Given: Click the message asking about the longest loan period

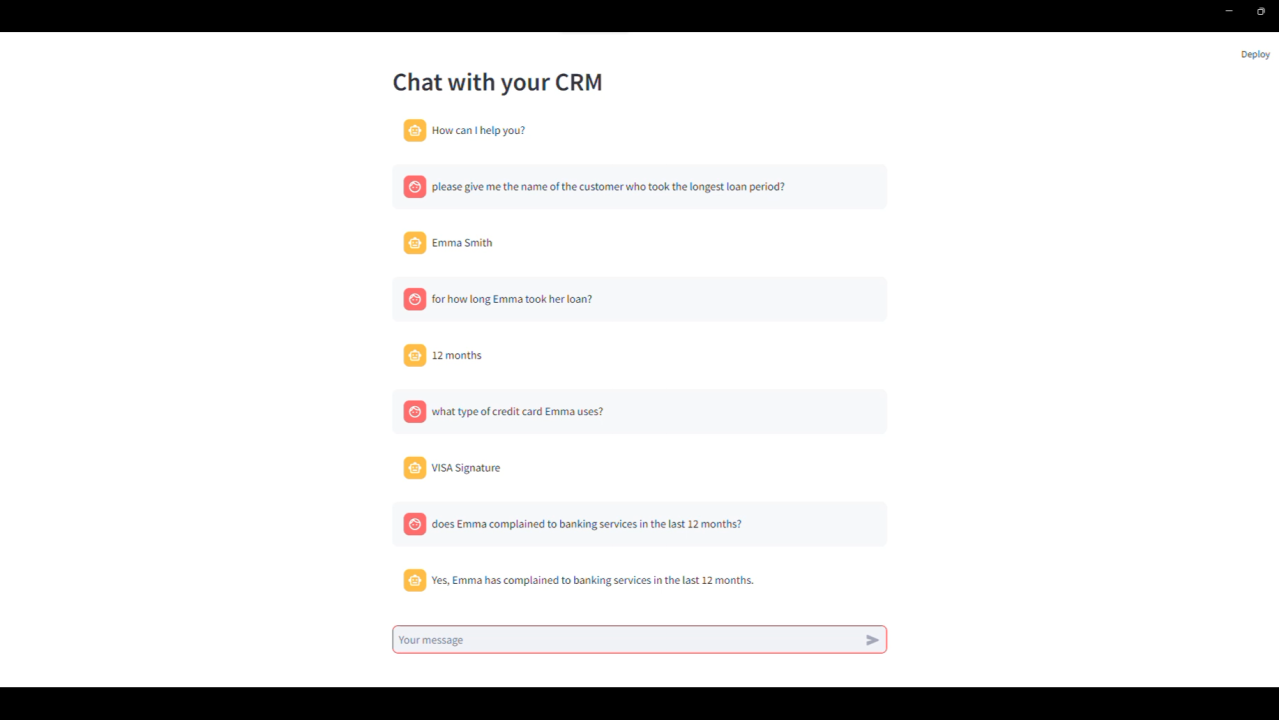Looking at the screenshot, I should point(608,187).
